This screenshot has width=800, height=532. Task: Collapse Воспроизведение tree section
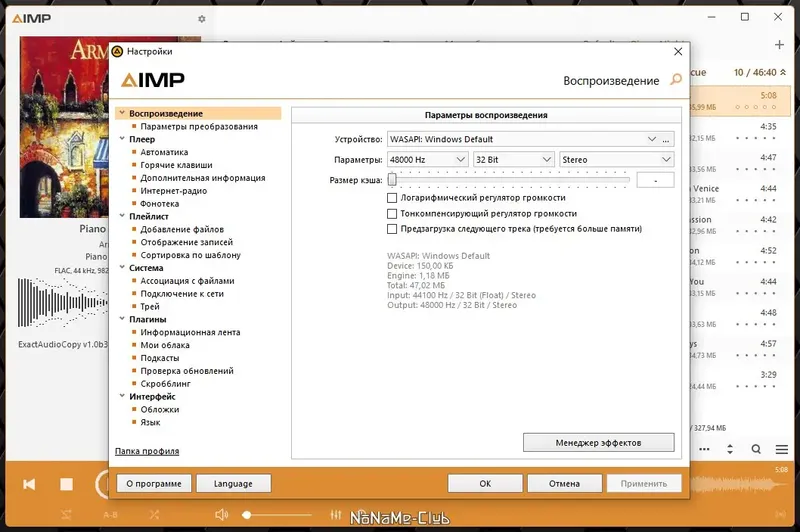122,113
